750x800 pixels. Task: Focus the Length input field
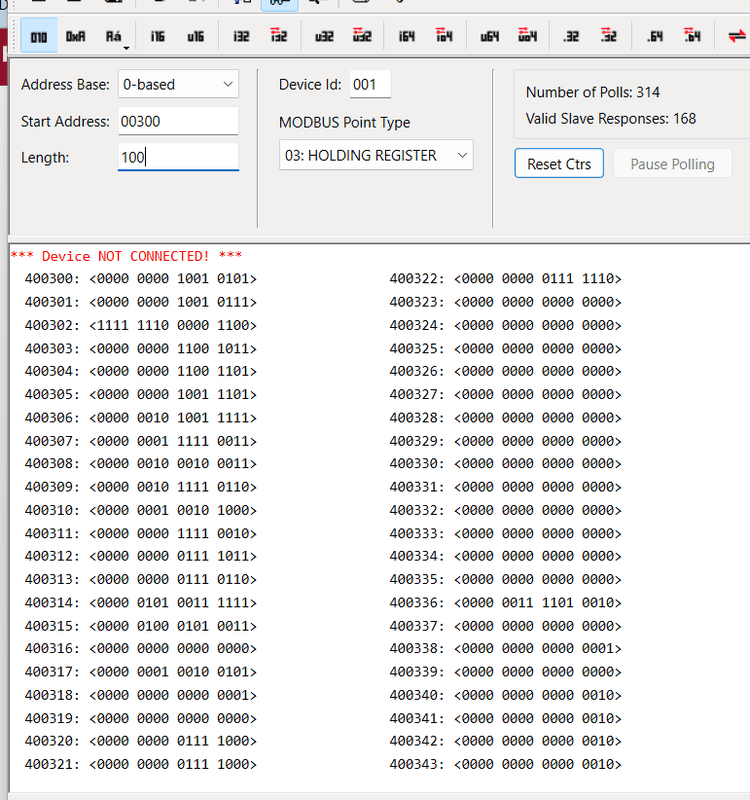click(178, 157)
